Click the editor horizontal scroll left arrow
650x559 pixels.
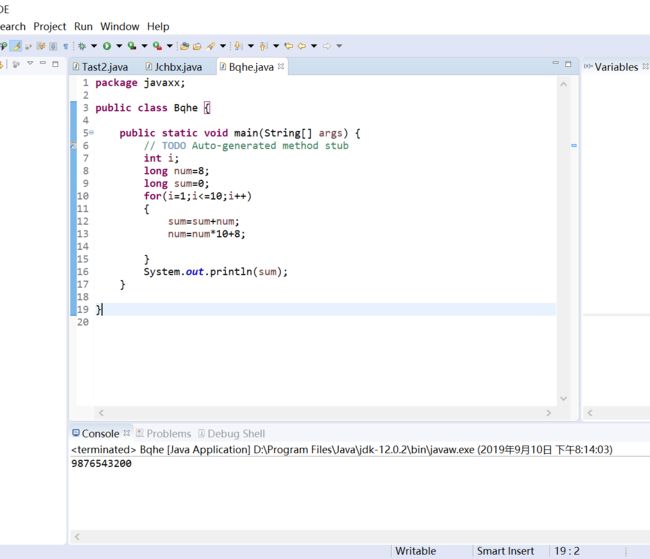[101, 413]
